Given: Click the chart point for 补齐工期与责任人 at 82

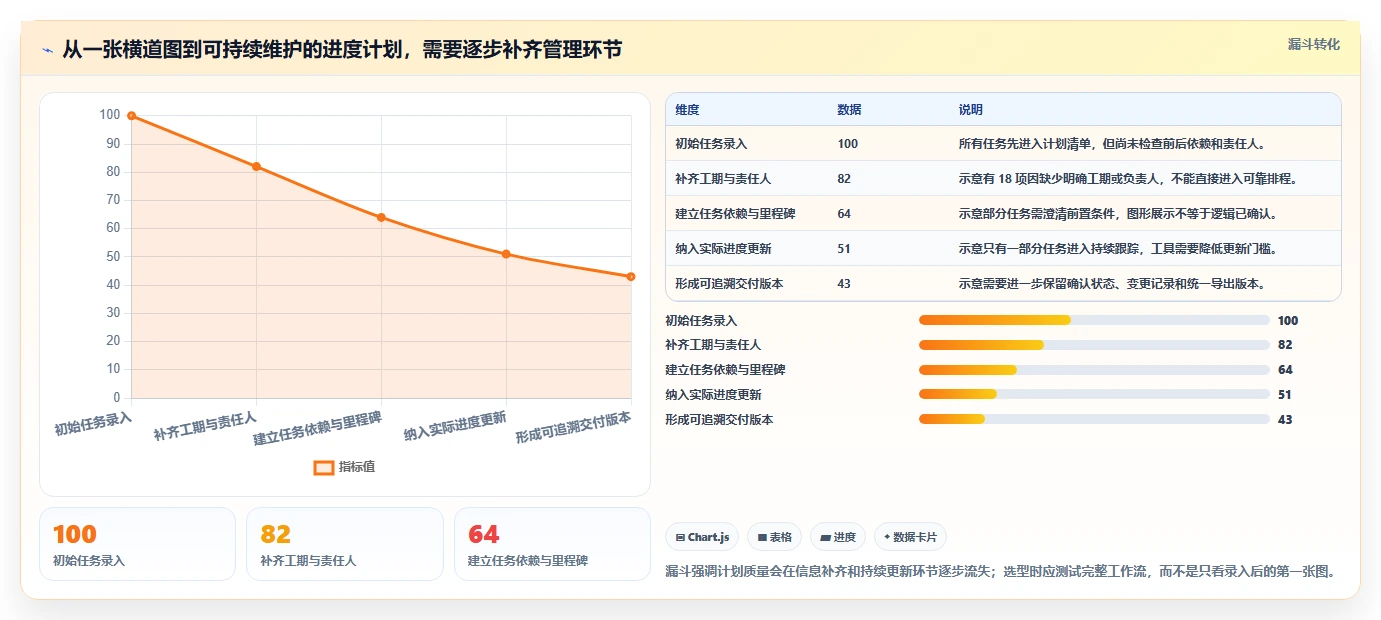Looking at the screenshot, I should tap(256, 166).
